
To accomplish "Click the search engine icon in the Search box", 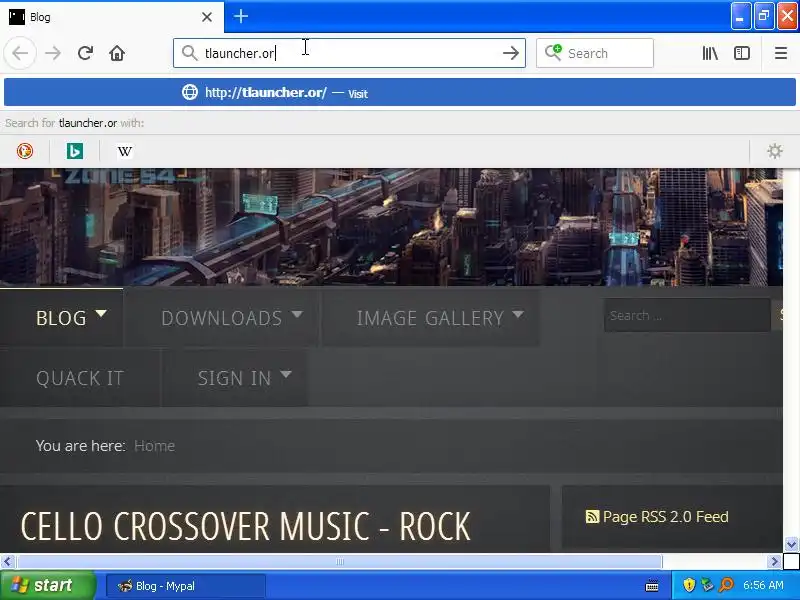I will tap(553, 53).
